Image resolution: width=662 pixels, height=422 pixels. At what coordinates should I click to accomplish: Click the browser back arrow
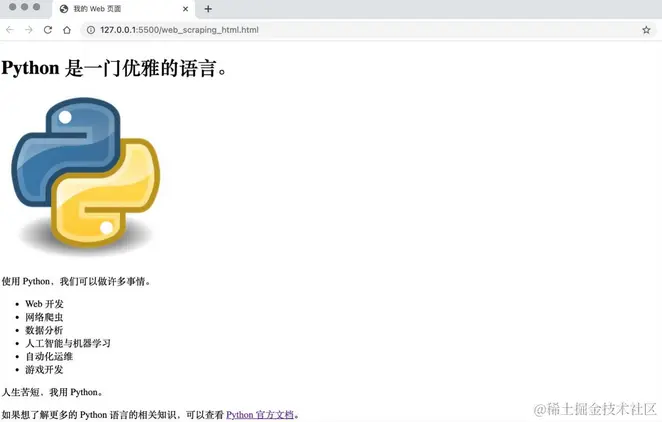click(x=10, y=30)
